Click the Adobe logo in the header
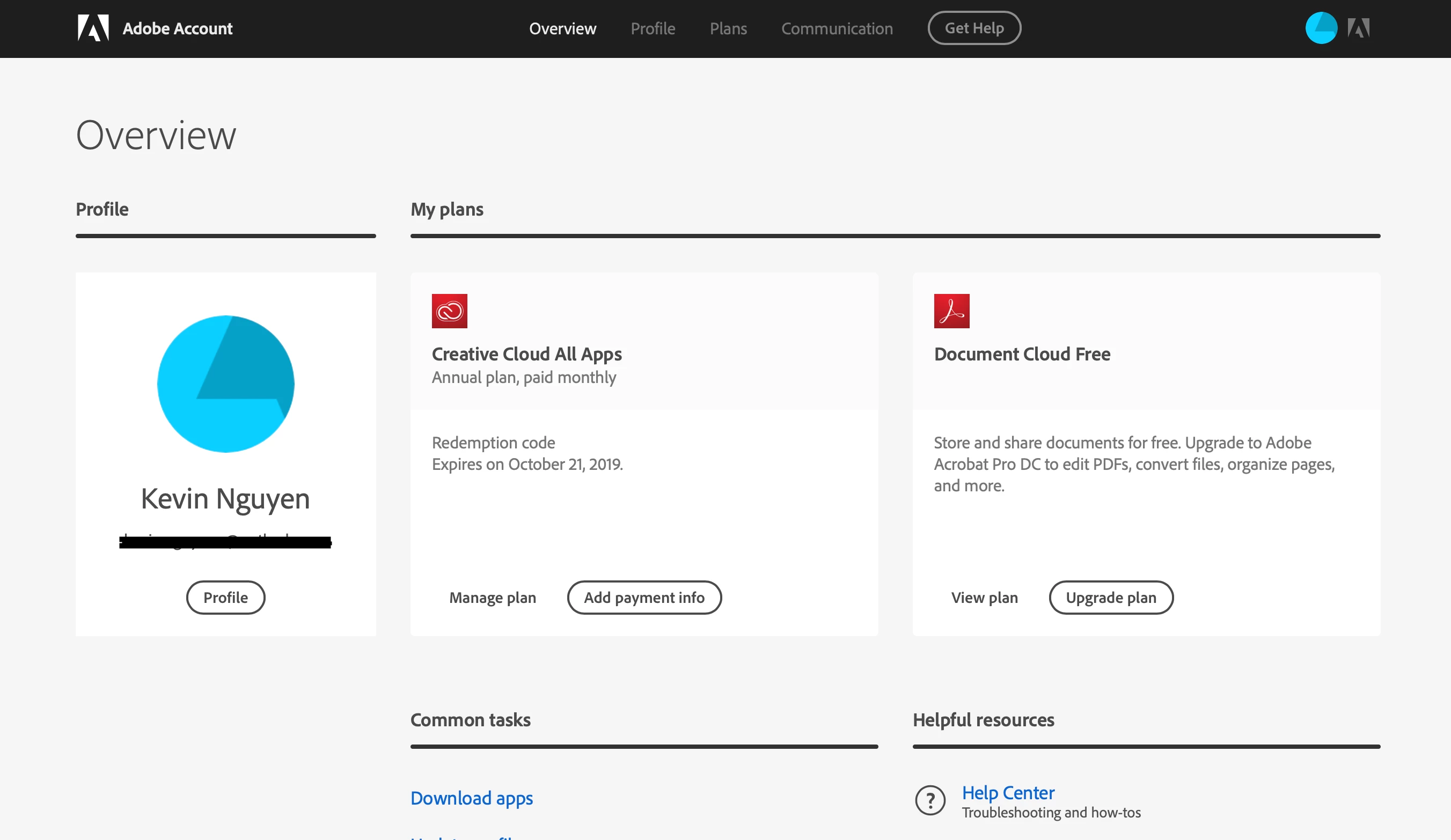The height and width of the screenshot is (840, 1451). [x=93, y=28]
